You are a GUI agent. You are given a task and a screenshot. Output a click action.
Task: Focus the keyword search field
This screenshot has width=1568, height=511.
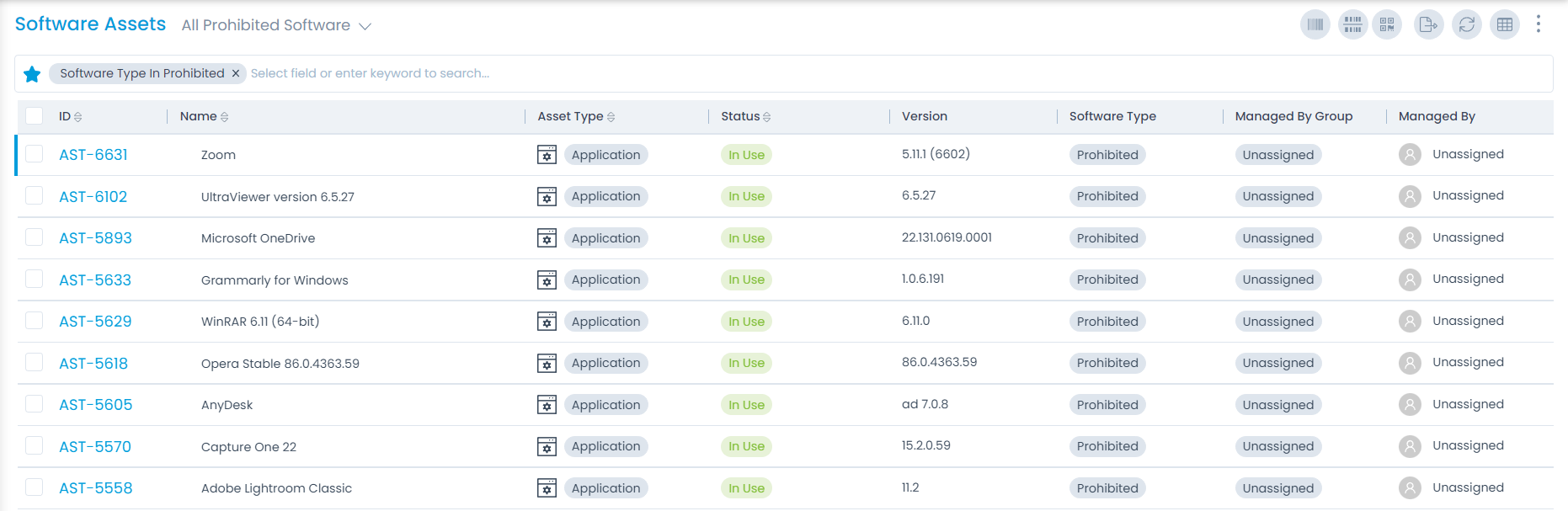899,73
